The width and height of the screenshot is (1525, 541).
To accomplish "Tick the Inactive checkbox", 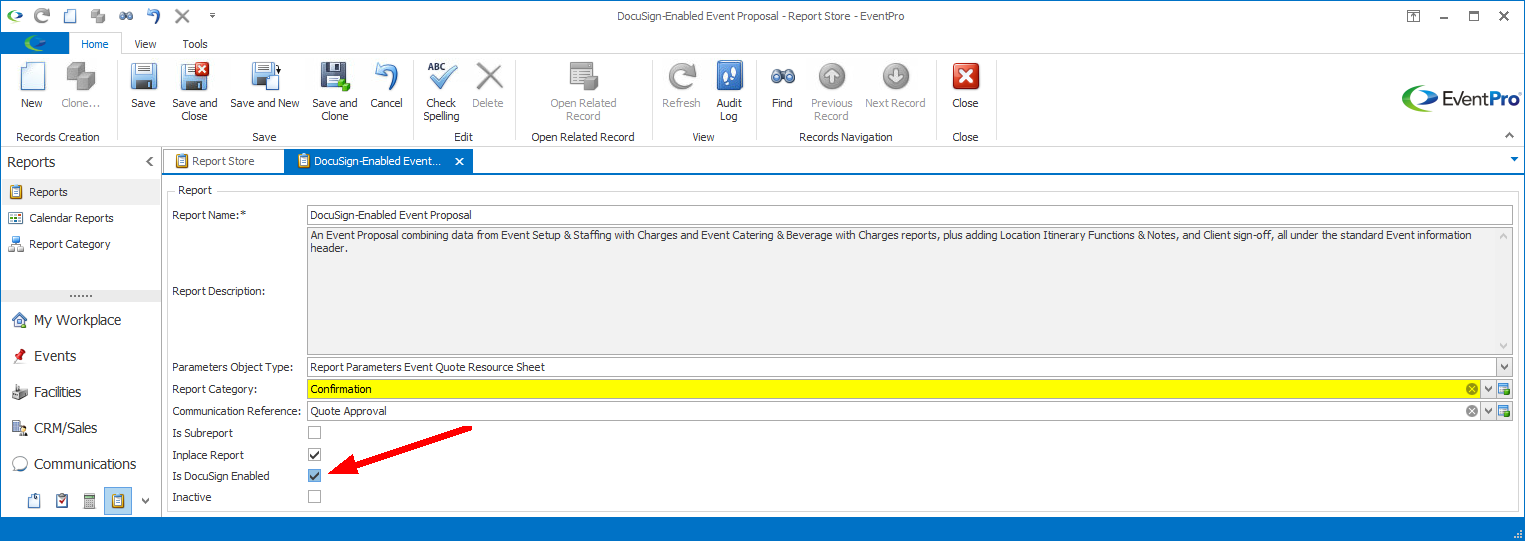I will coord(315,497).
